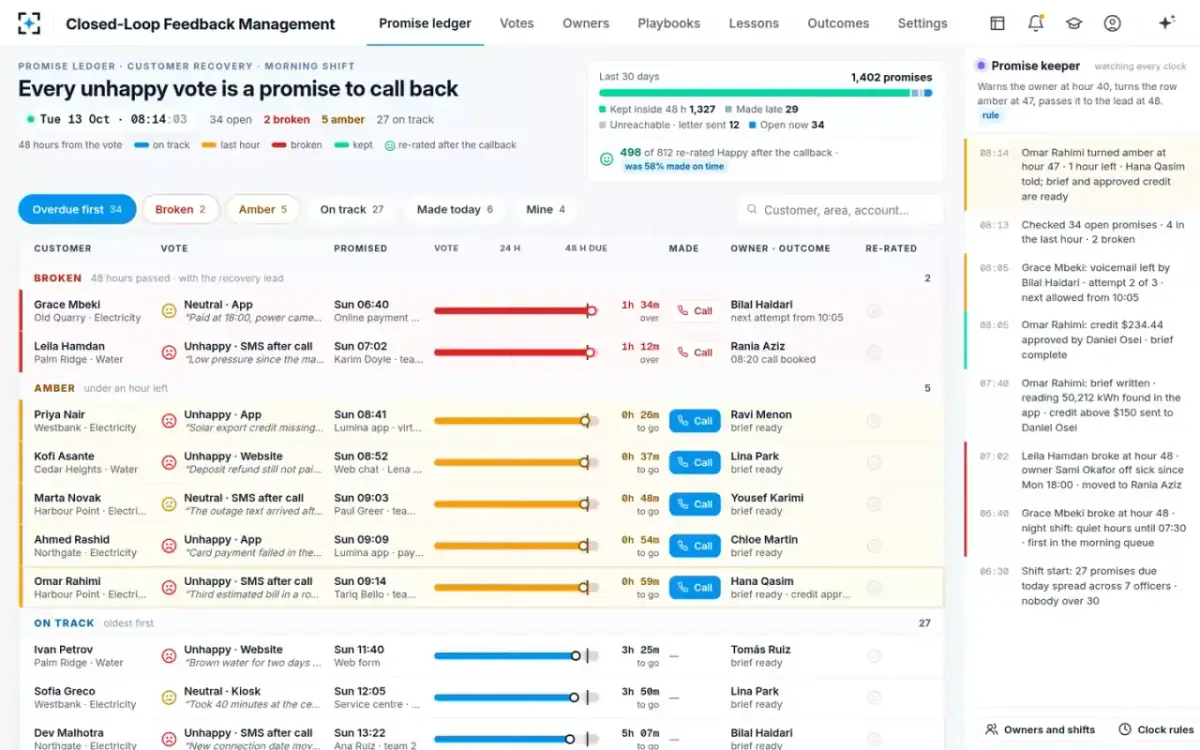
Task: Click Marta Novak's neutral vote face icon
Action: pos(169,504)
